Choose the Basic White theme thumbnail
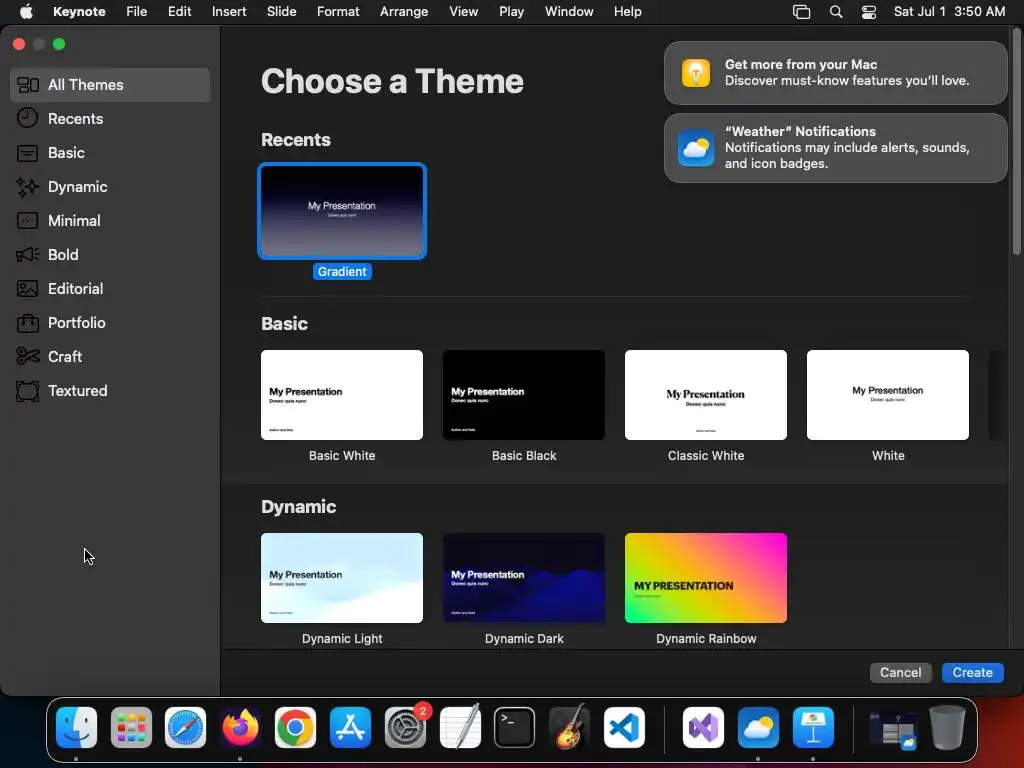The image size is (1024, 768). pos(342,395)
